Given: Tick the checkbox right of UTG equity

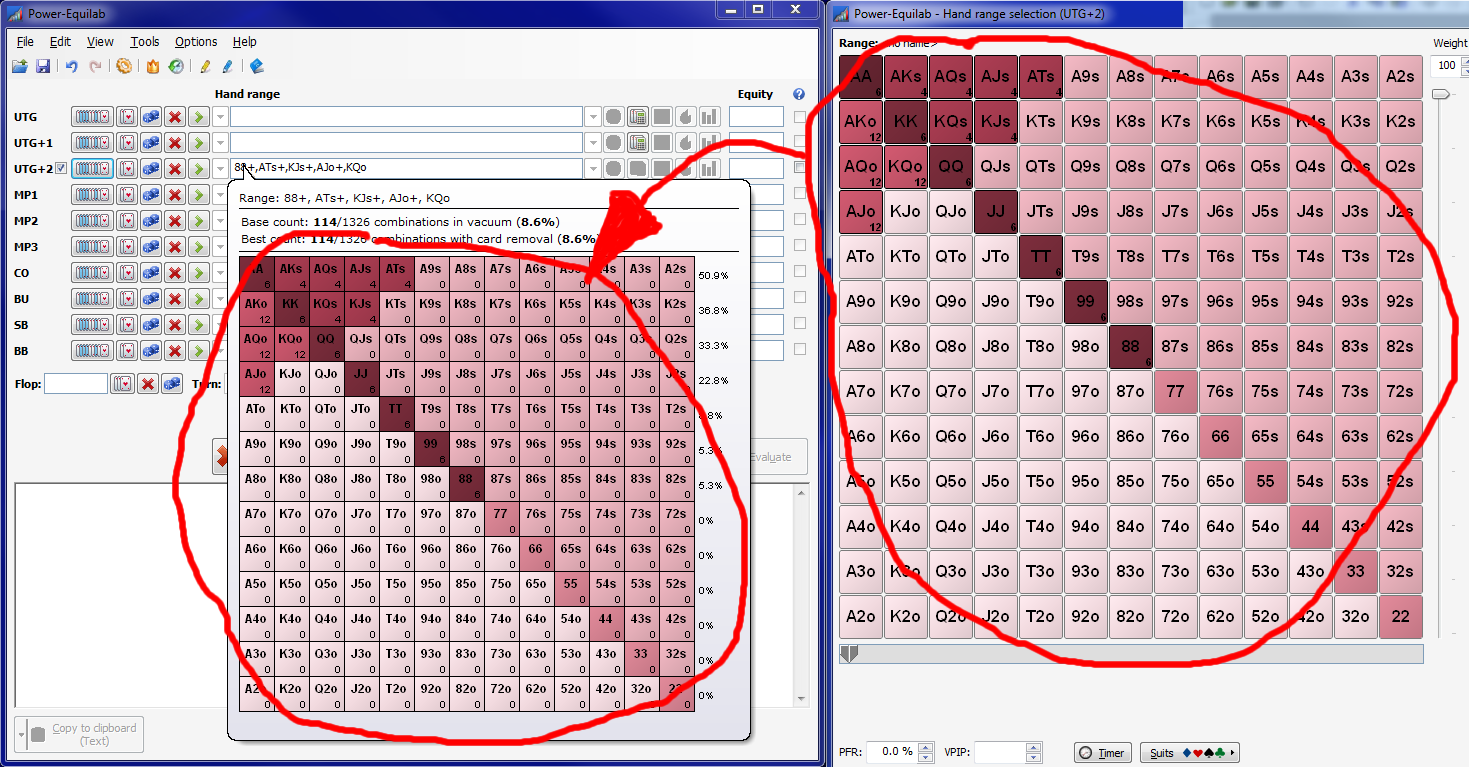Looking at the screenshot, I should (x=800, y=117).
